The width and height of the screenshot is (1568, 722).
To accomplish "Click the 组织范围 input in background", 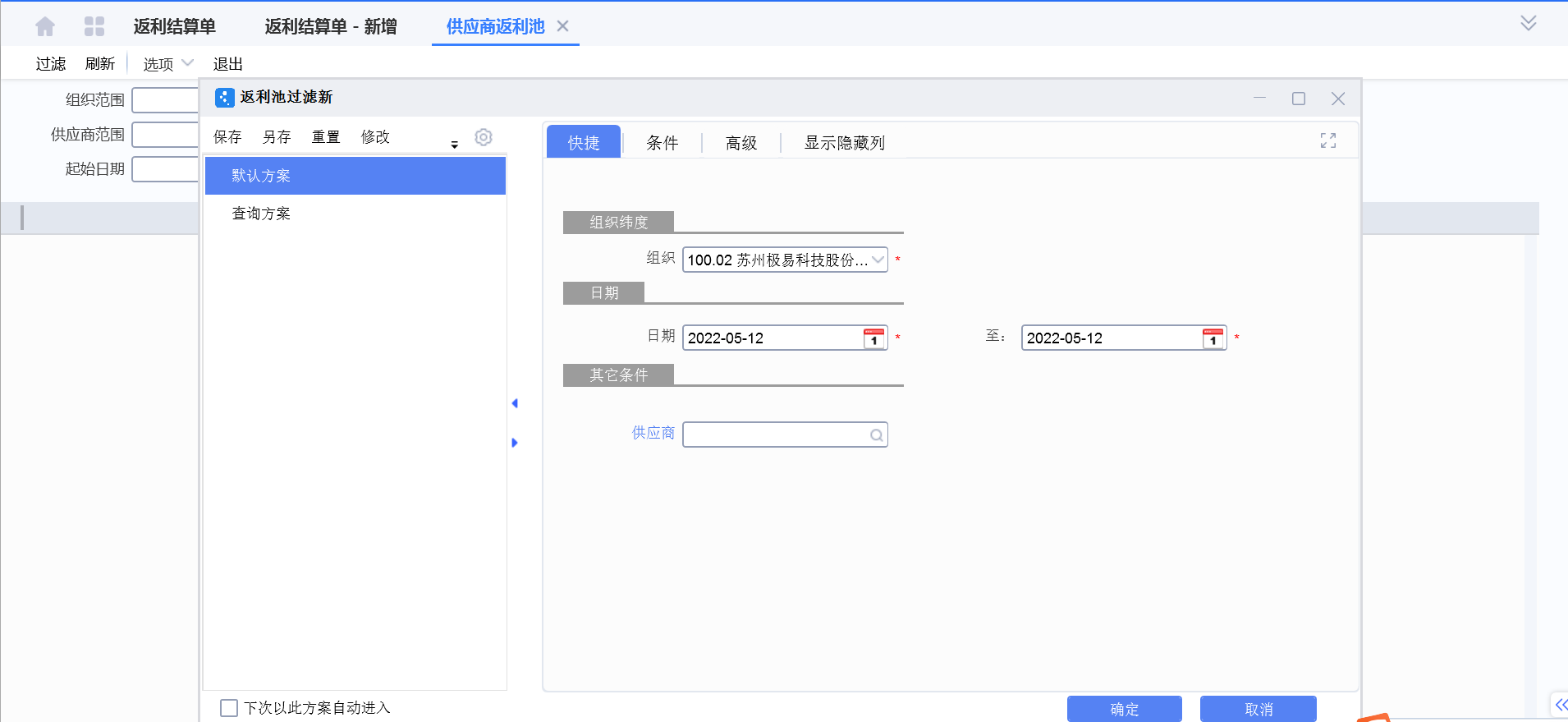I will pyautogui.click(x=165, y=100).
